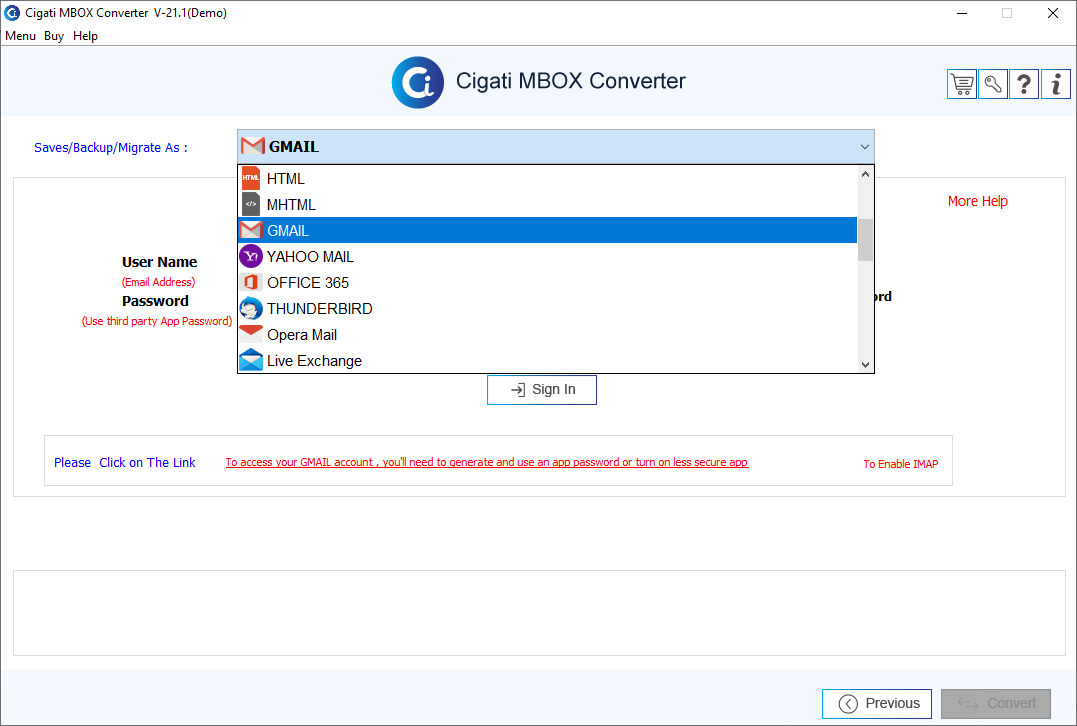The height and width of the screenshot is (726, 1077).
Task: Pick YAHOO MAIL from the list
Action: point(547,257)
